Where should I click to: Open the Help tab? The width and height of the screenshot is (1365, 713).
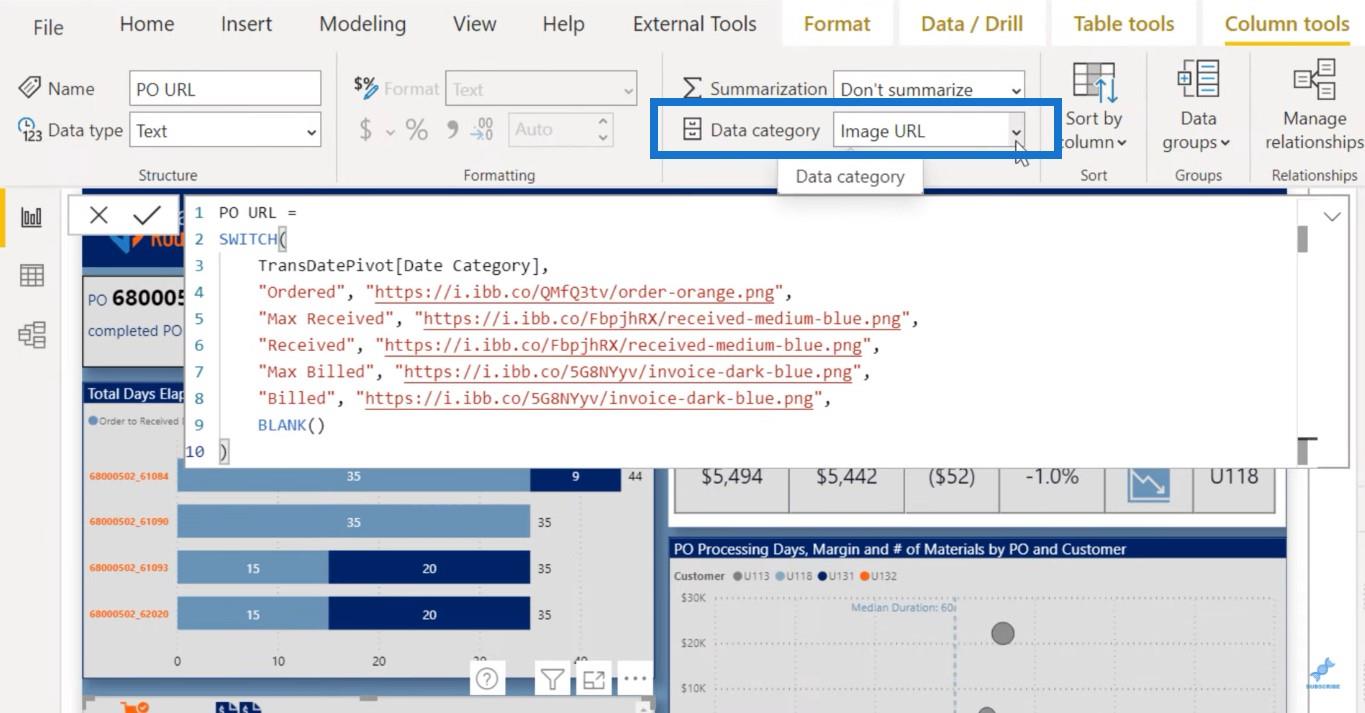point(563,24)
